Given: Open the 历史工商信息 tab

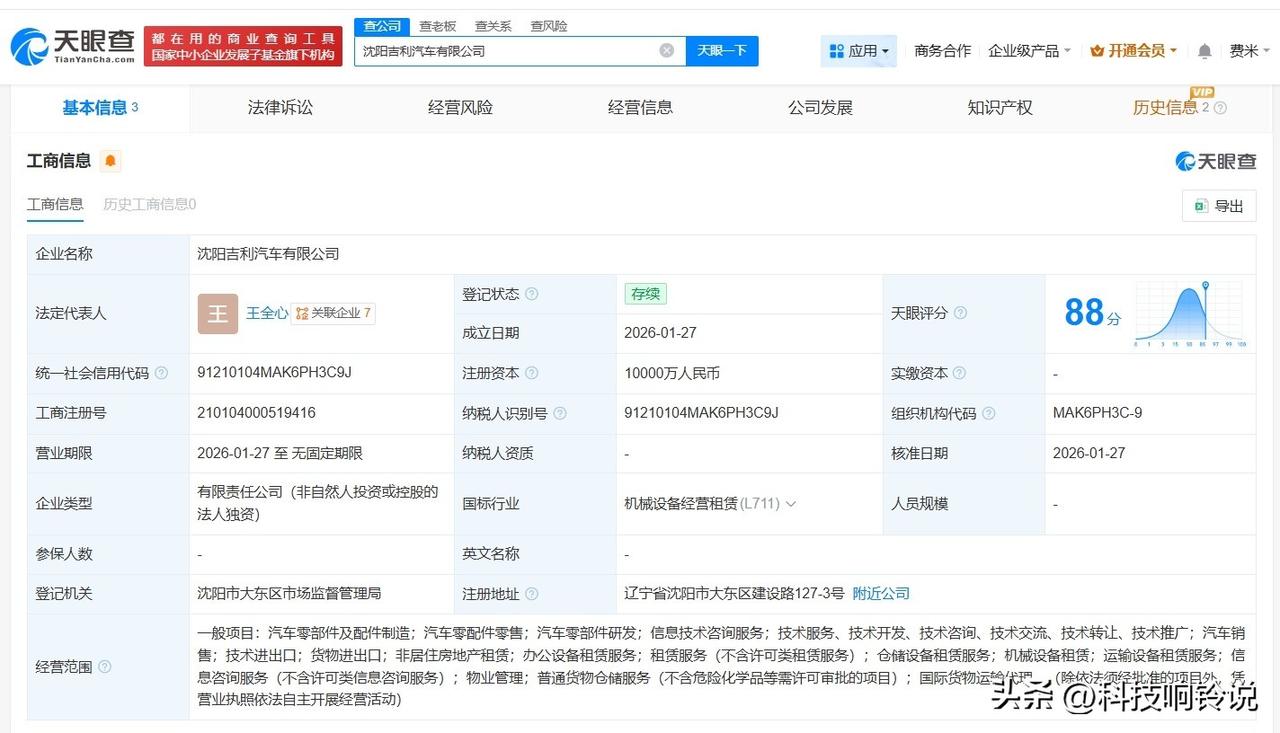Looking at the screenshot, I should tap(148, 205).
